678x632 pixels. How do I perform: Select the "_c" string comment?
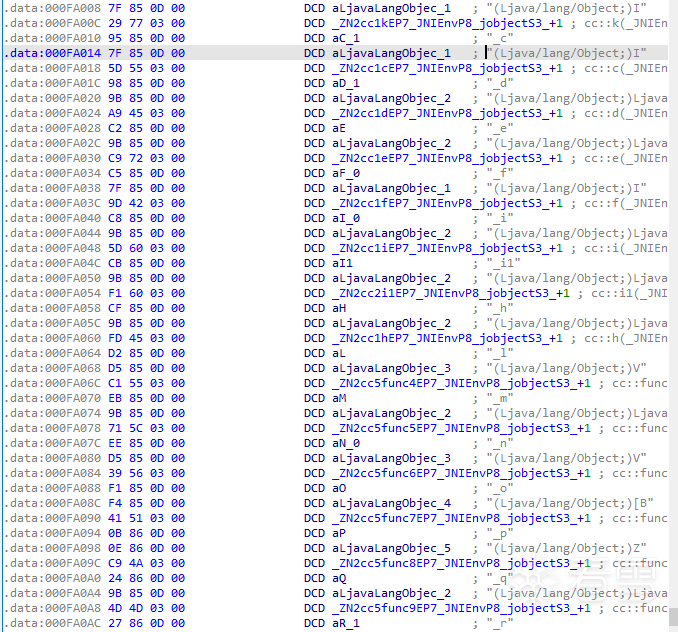coord(500,38)
